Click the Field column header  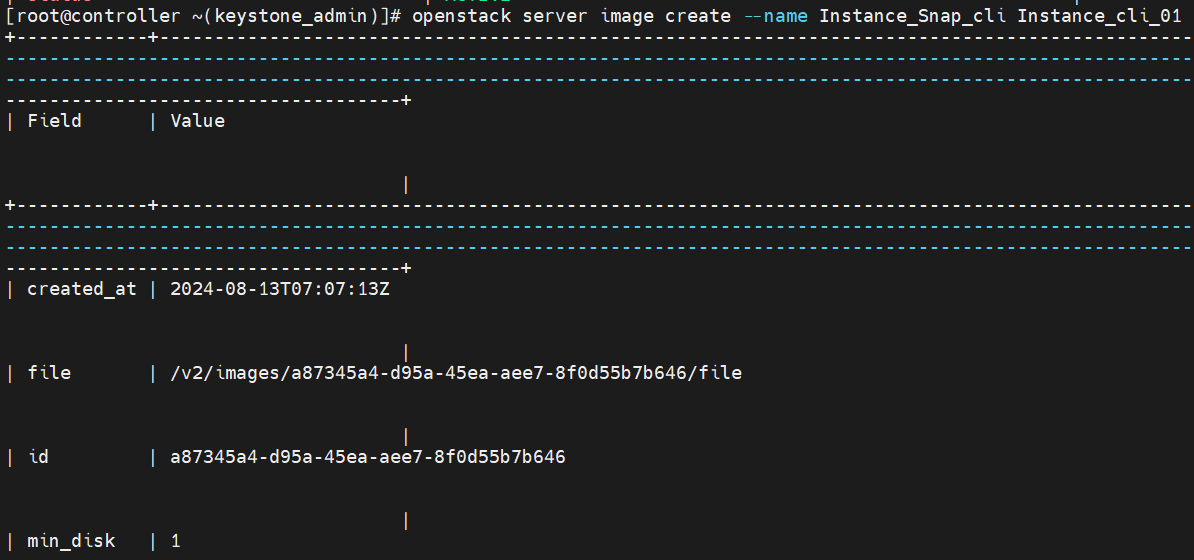[54, 121]
